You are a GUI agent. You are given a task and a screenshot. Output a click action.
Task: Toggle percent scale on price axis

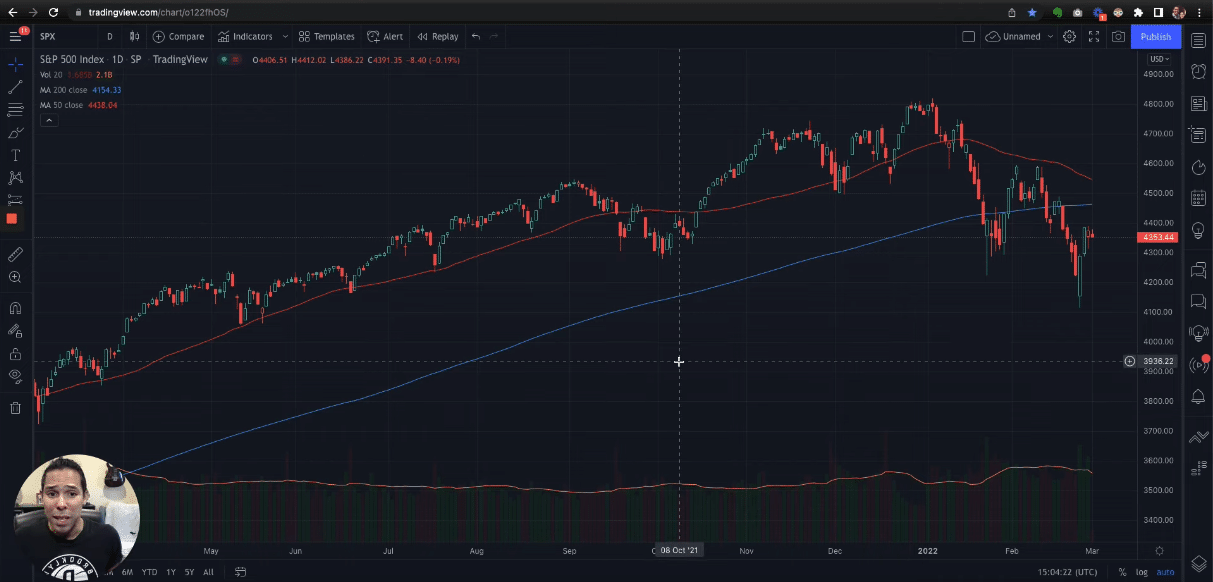pyautogui.click(x=1122, y=572)
